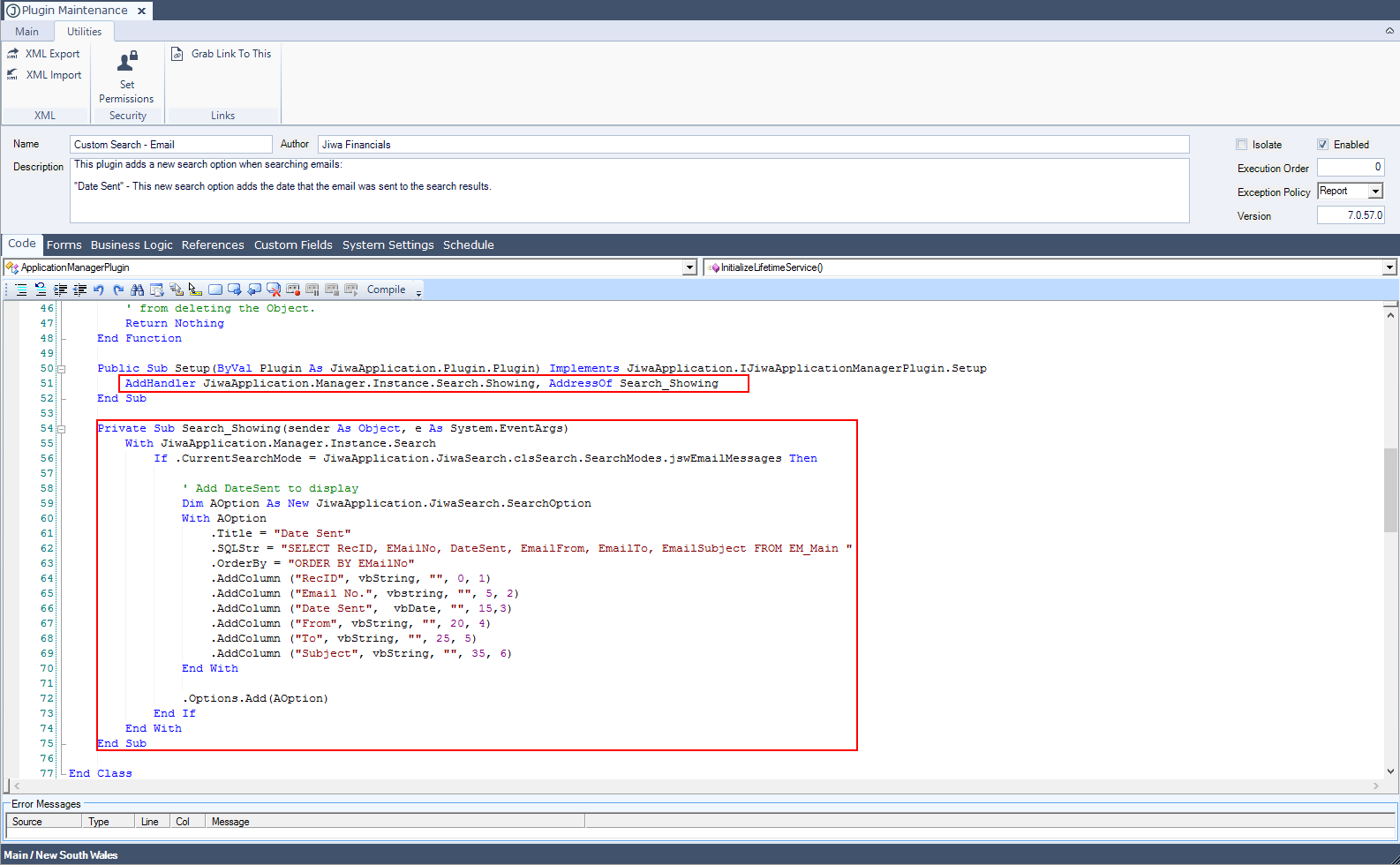Open the Exception Policy dropdown

pyautogui.click(x=1374, y=192)
